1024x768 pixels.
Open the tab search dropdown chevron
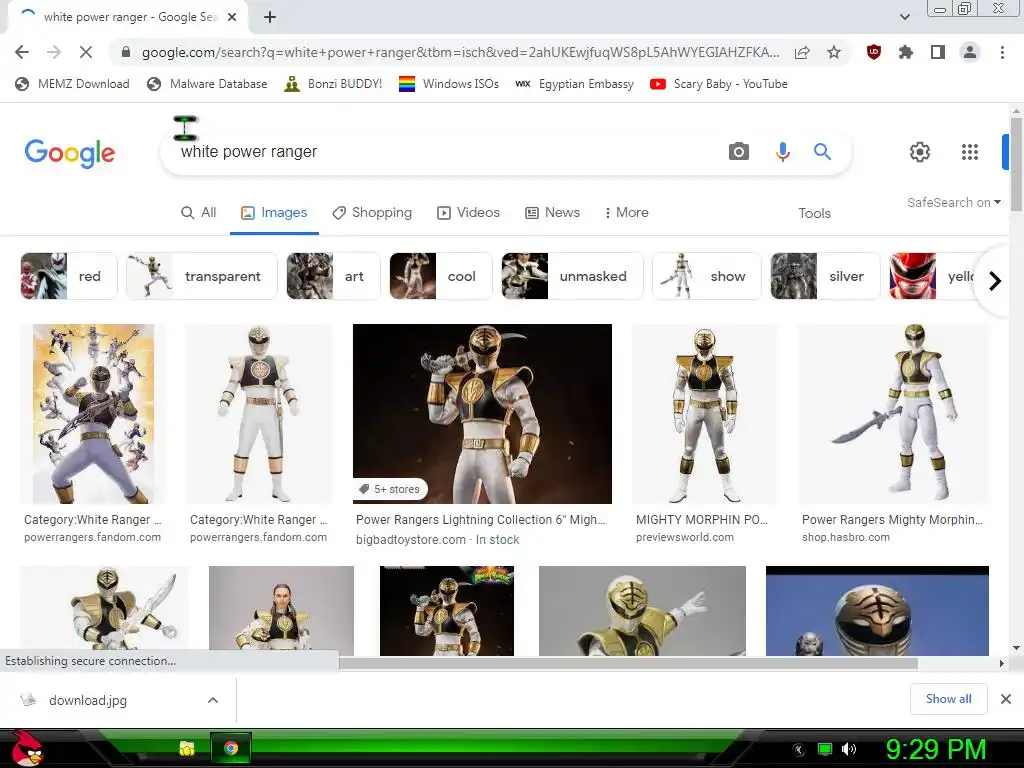coord(904,17)
